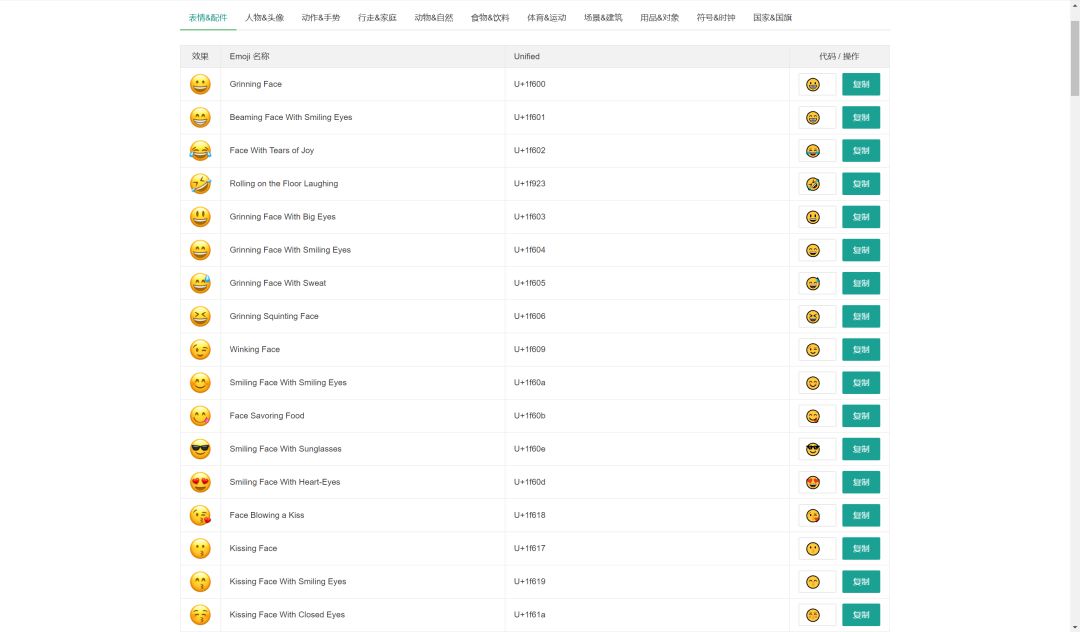This screenshot has width=1080, height=632.
Task: Click the Face Blowing a Kiss emoji
Action: pos(200,515)
